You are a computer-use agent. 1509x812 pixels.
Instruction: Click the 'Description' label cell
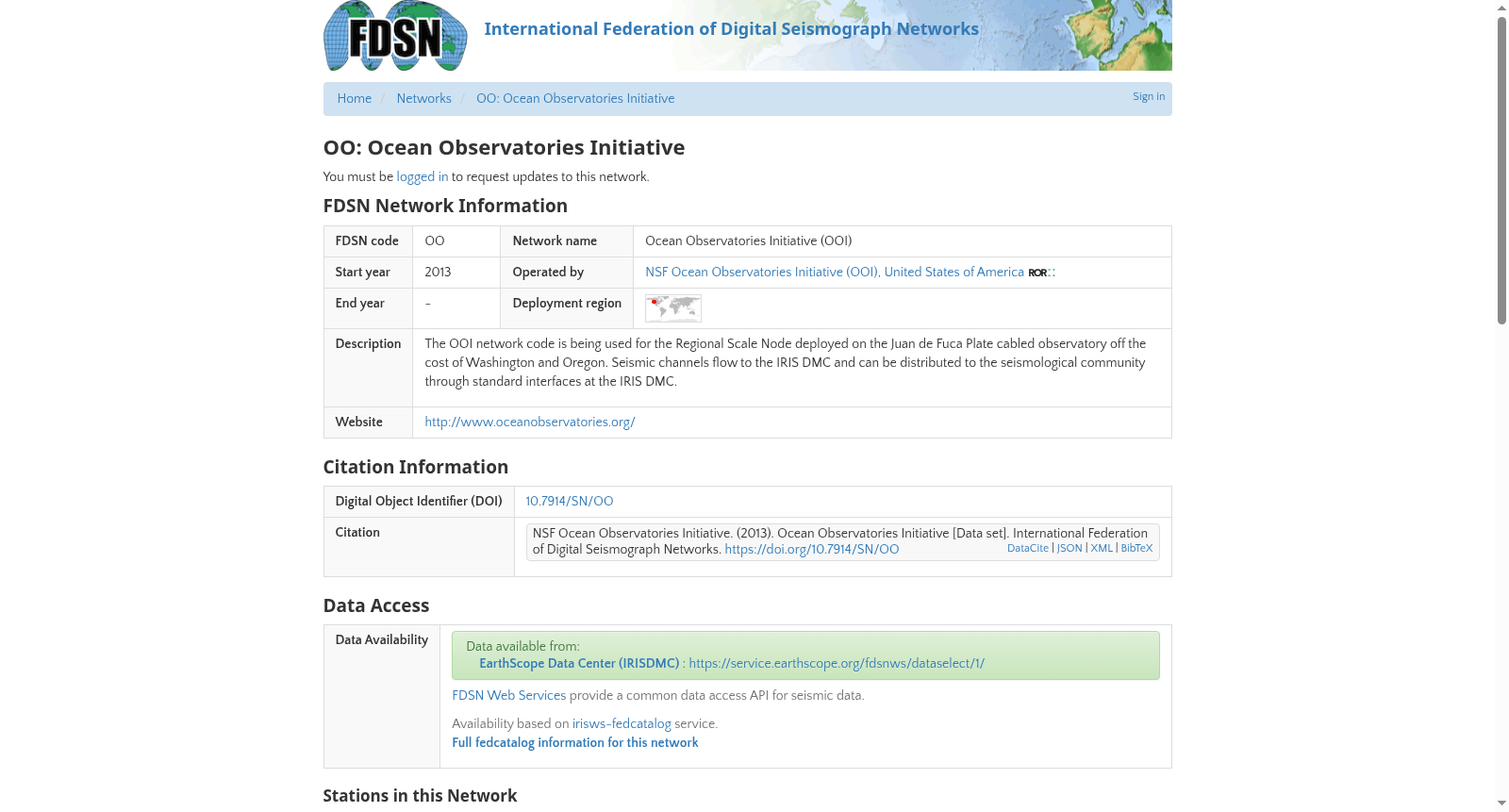(x=368, y=368)
